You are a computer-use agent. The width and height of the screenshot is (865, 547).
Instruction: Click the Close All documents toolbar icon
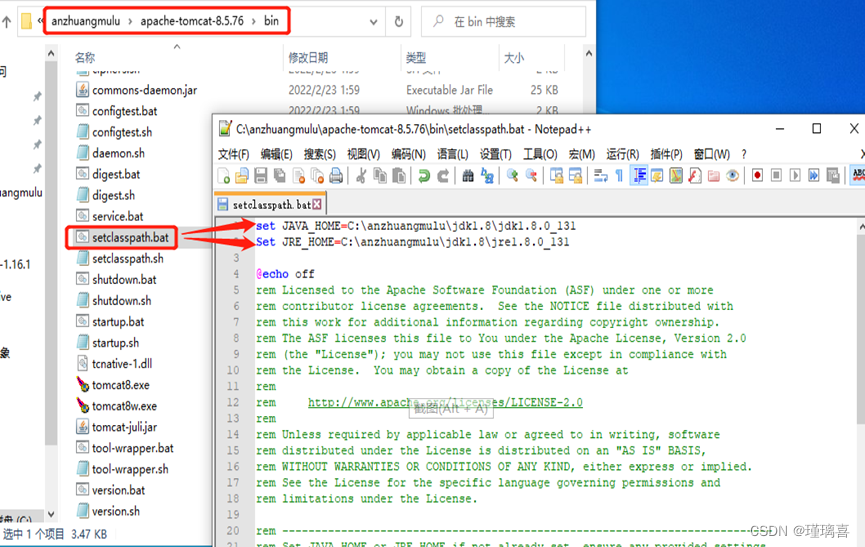coord(317,176)
